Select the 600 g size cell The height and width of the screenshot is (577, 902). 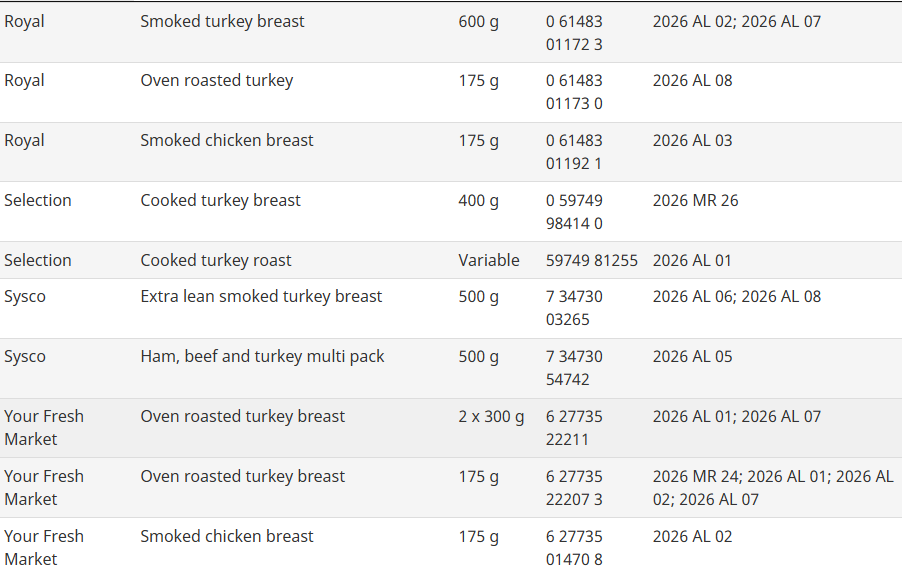coord(479,21)
